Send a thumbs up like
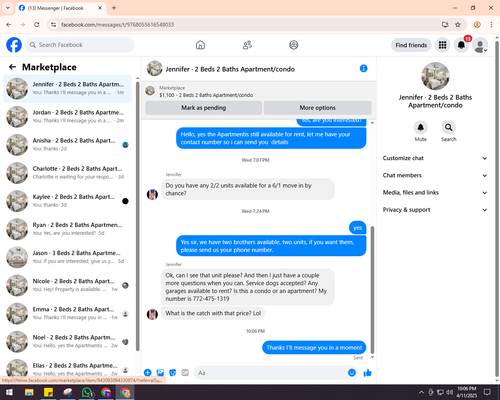Image resolution: width=500 pixels, height=400 pixels. [367, 373]
